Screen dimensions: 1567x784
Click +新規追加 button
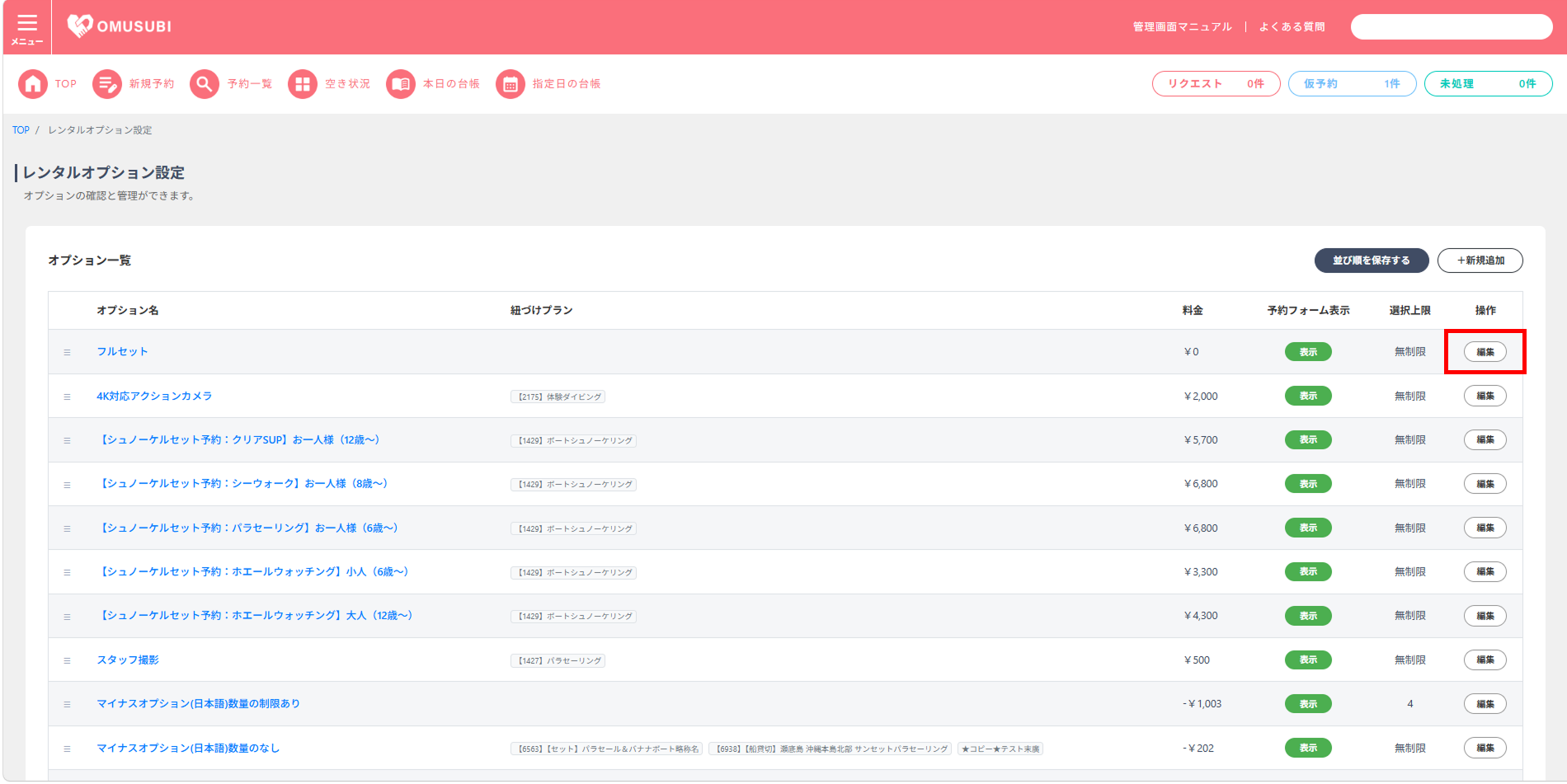click(x=1480, y=261)
